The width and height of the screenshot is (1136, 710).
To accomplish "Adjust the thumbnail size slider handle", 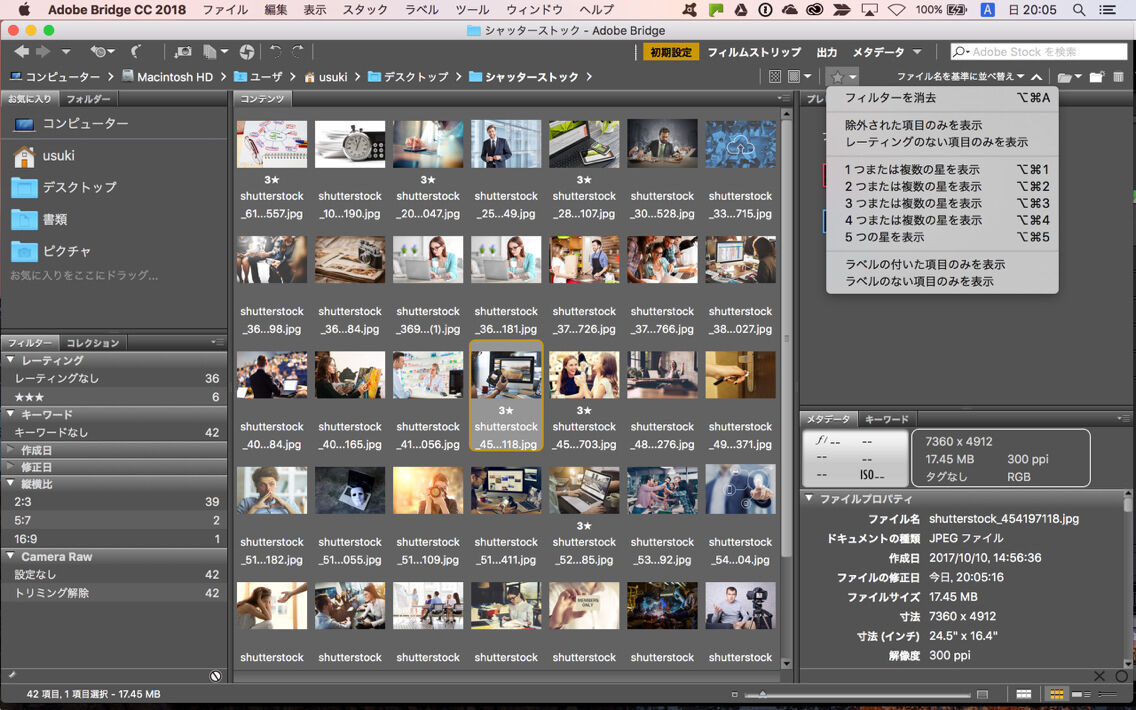I will tap(762, 694).
